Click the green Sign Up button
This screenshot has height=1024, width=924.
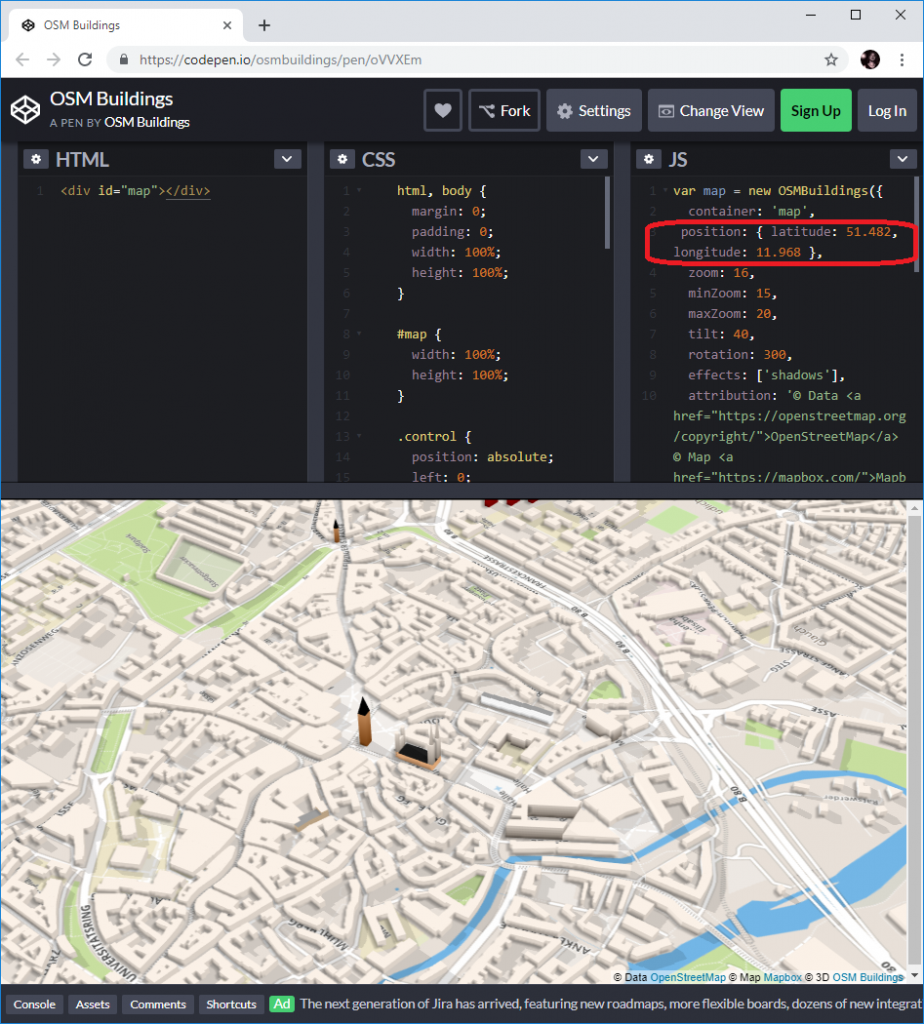pos(815,111)
